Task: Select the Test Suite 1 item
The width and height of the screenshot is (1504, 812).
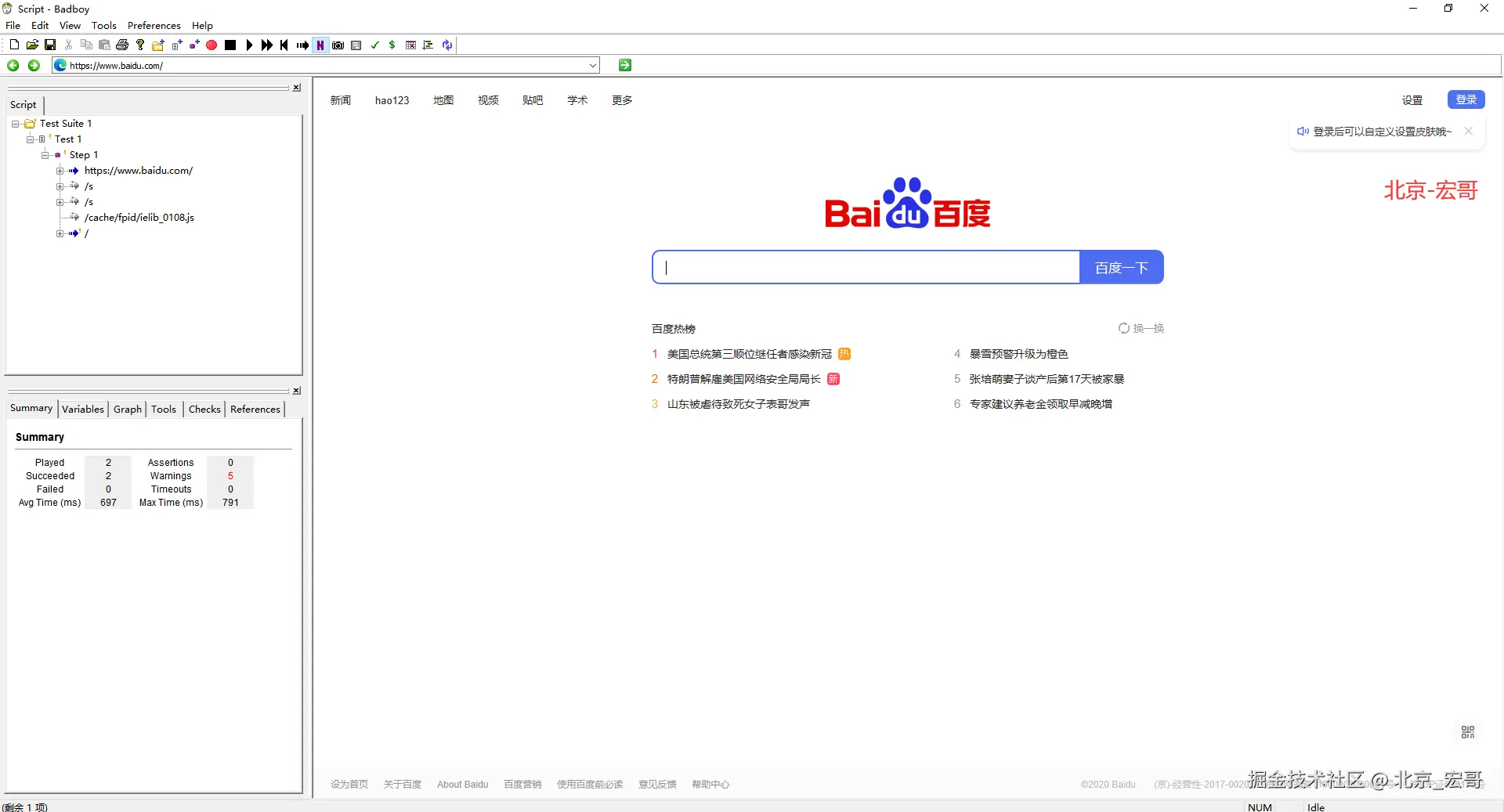Action: tap(66, 124)
